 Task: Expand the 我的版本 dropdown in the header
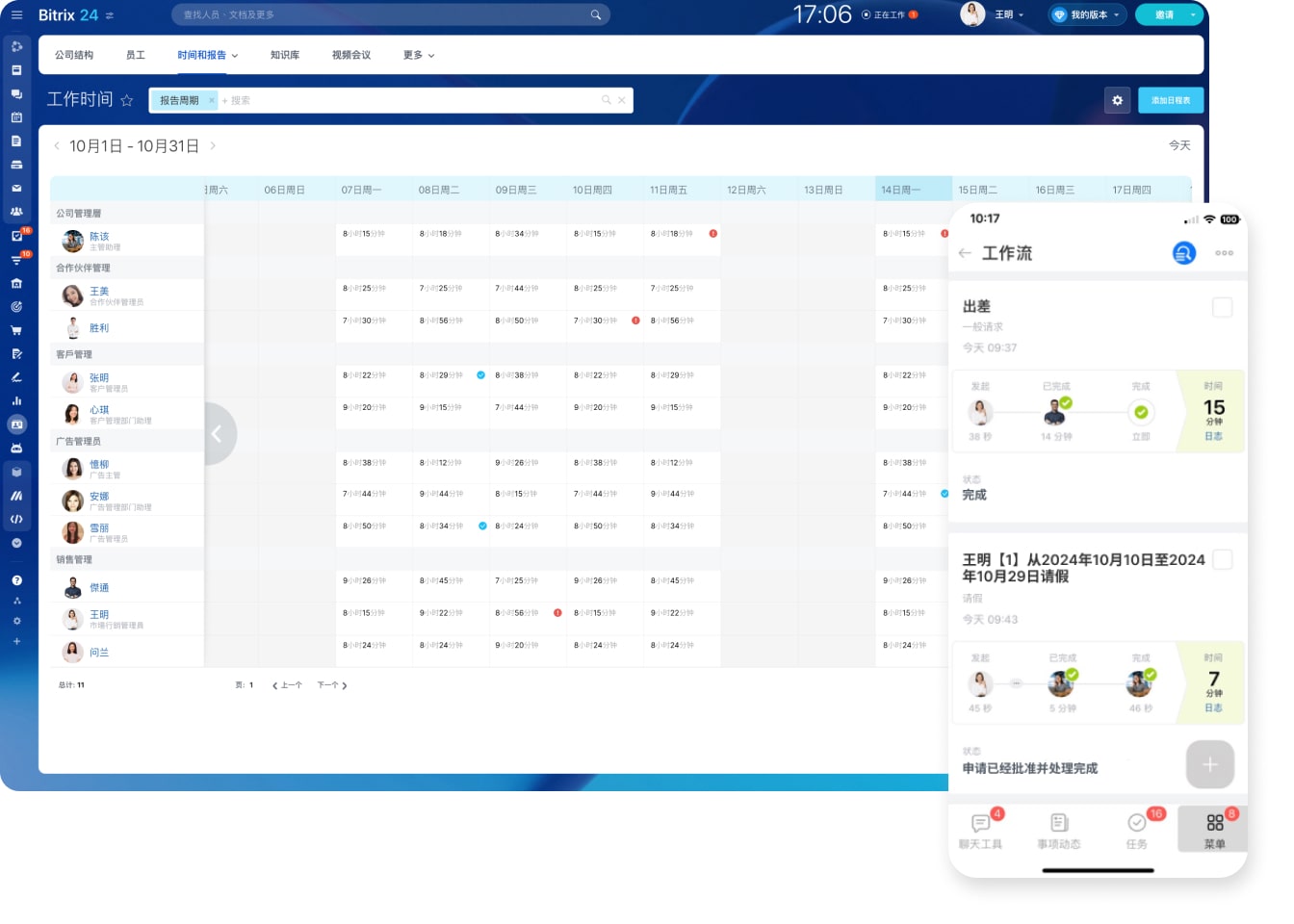pyautogui.click(x=1087, y=14)
